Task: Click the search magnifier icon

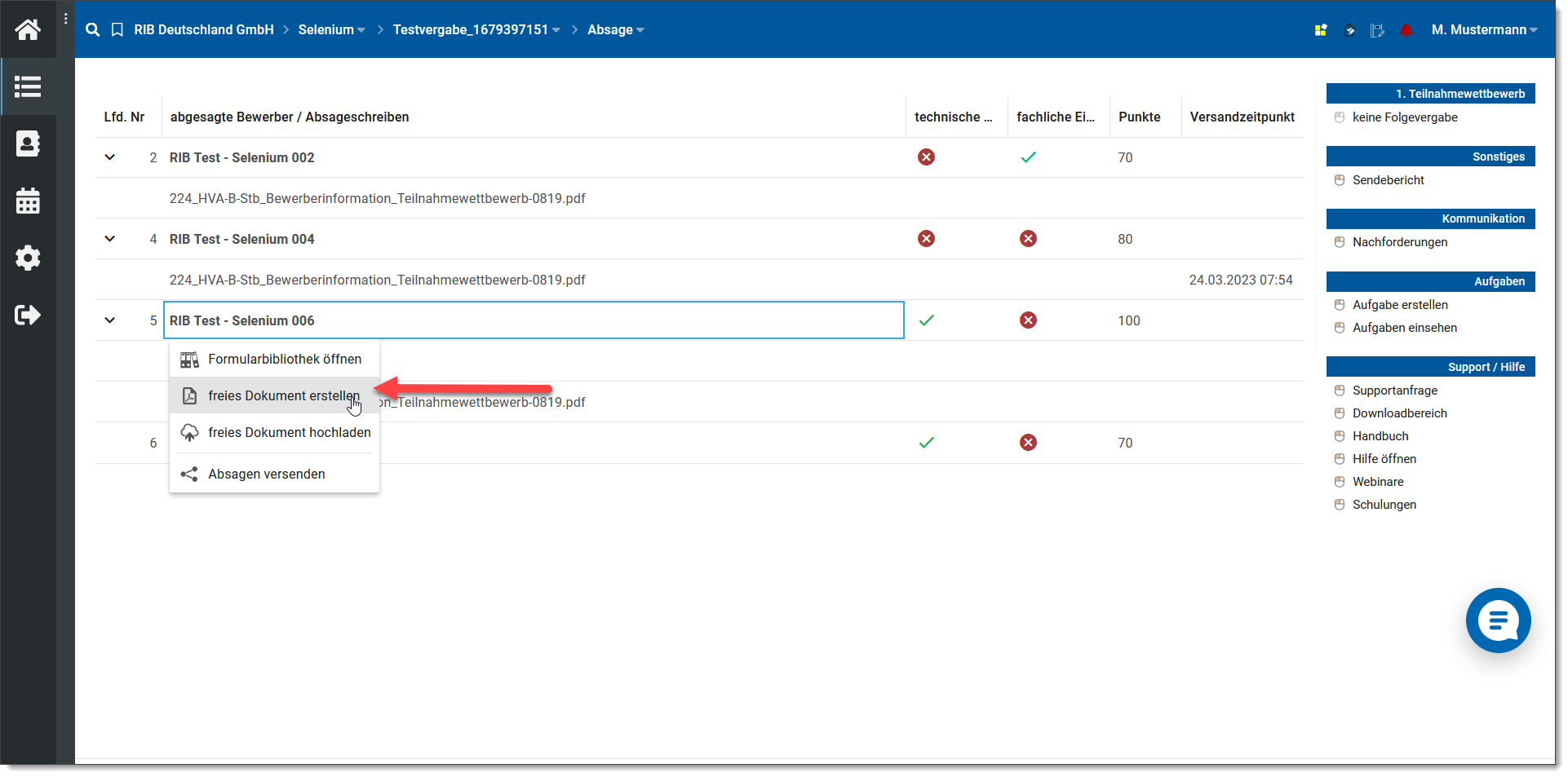Action: pyautogui.click(x=93, y=30)
